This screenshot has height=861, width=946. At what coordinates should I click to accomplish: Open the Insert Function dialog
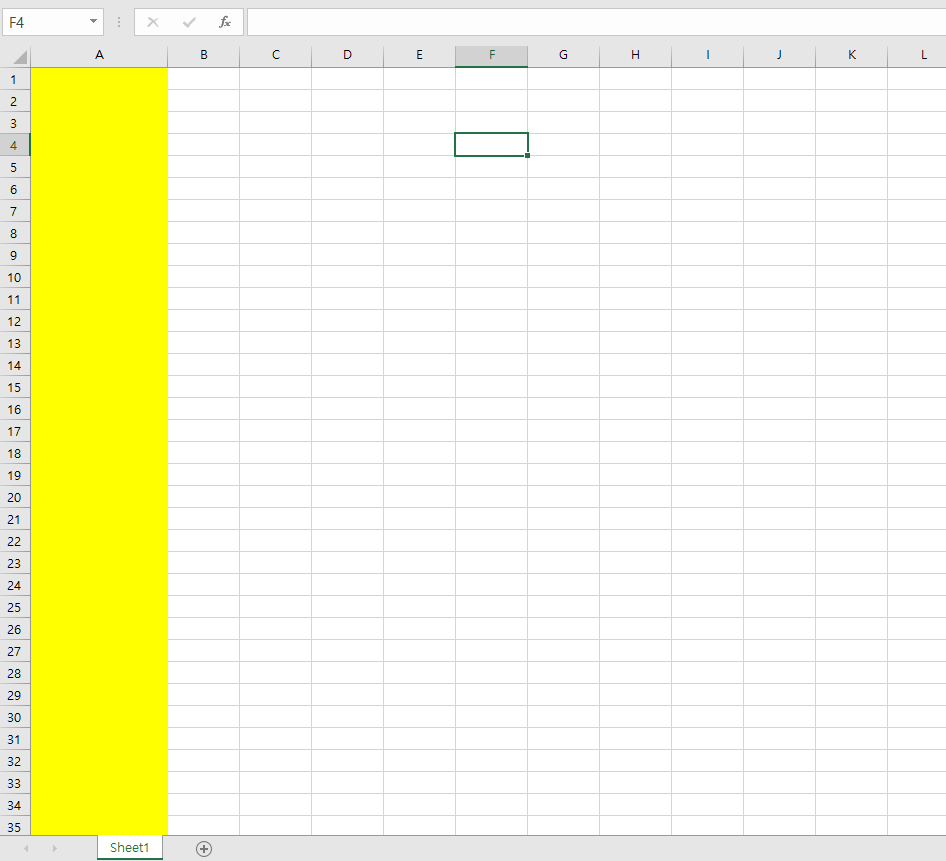point(224,22)
